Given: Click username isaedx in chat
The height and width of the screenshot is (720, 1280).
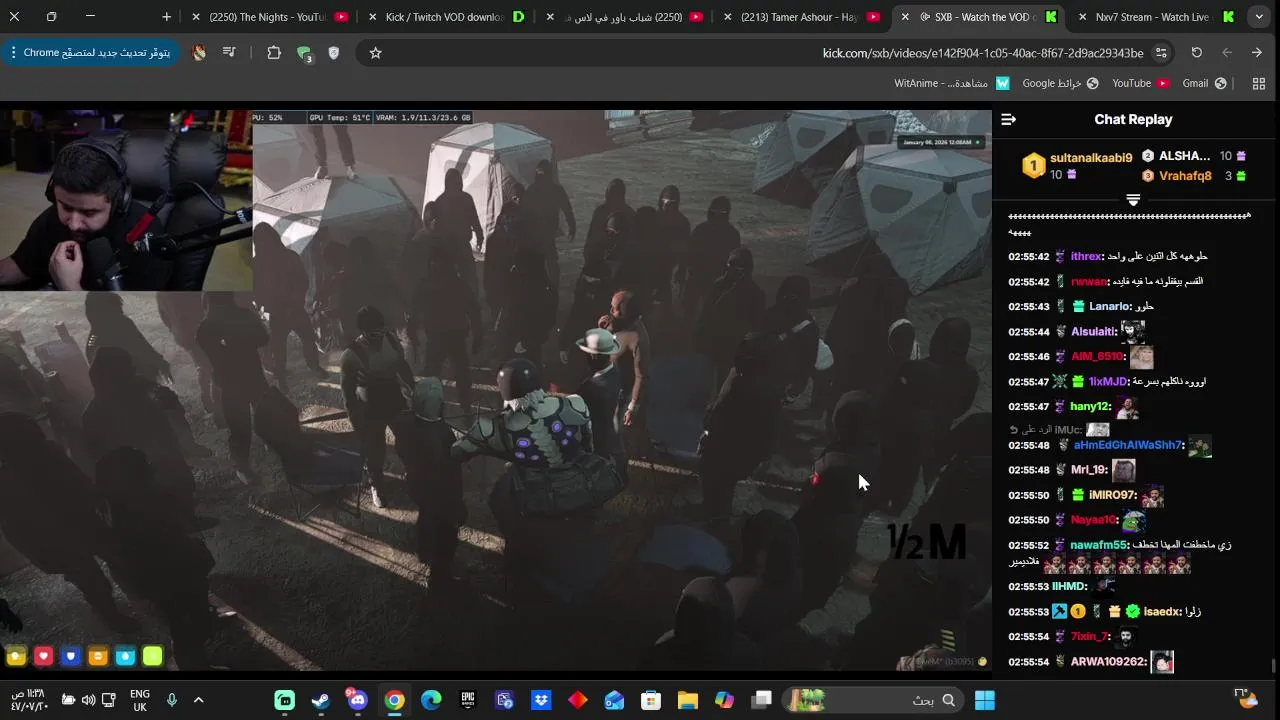Looking at the screenshot, I should (x=1162, y=611).
